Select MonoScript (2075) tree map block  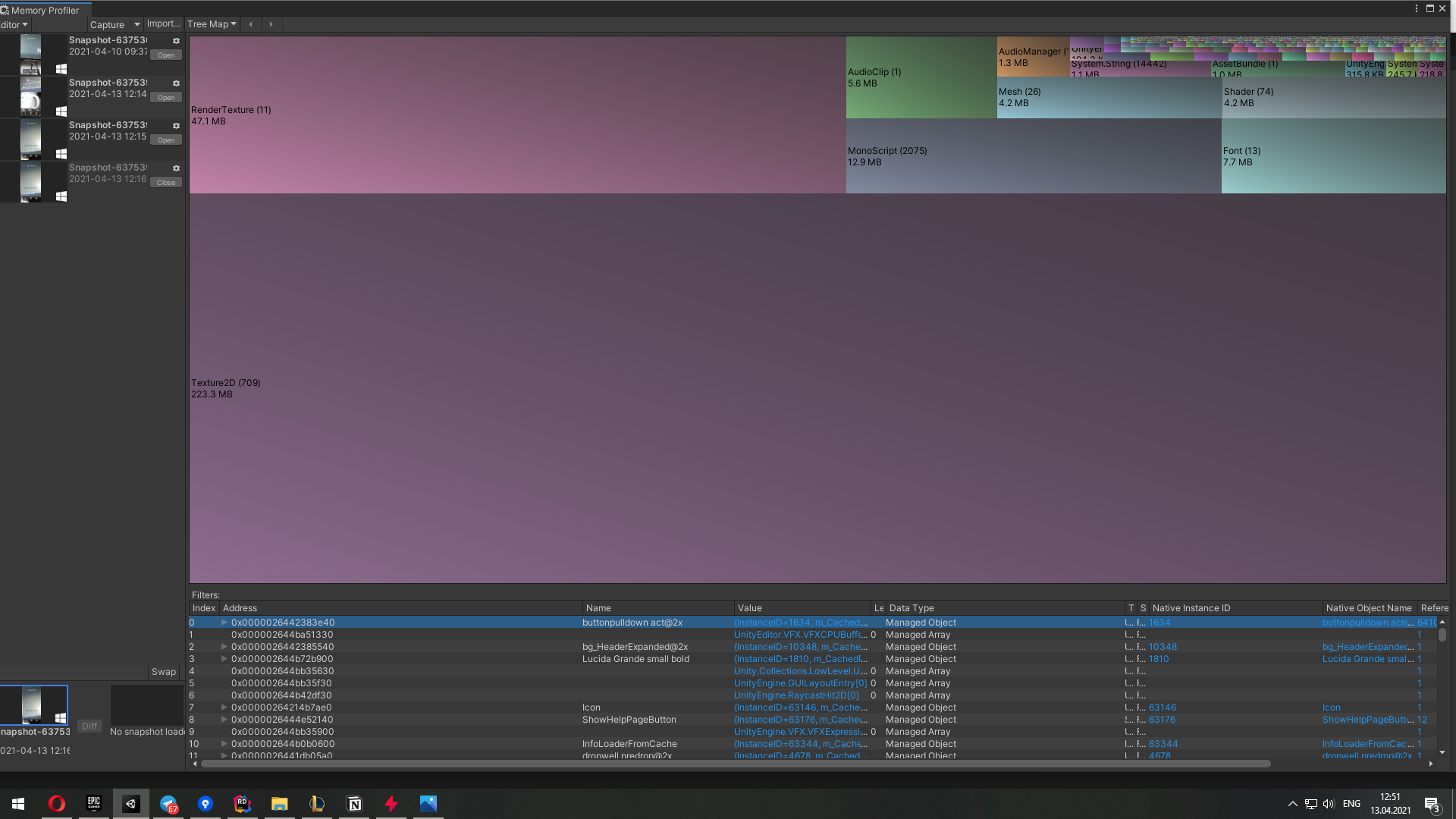[x=1034, y=155]
